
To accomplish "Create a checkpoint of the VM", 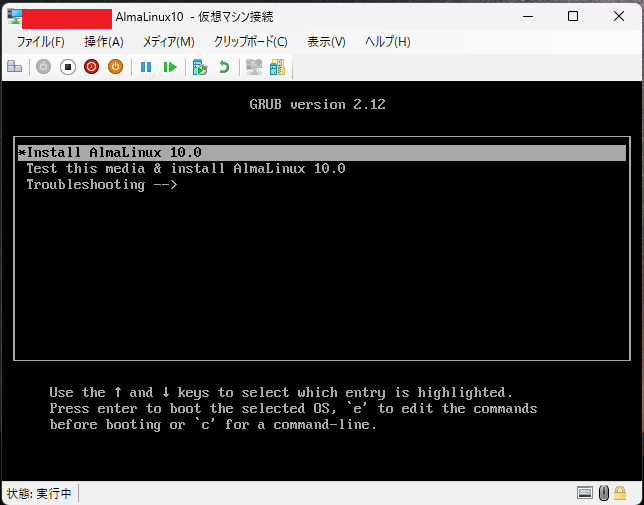I will click(200, 67).
